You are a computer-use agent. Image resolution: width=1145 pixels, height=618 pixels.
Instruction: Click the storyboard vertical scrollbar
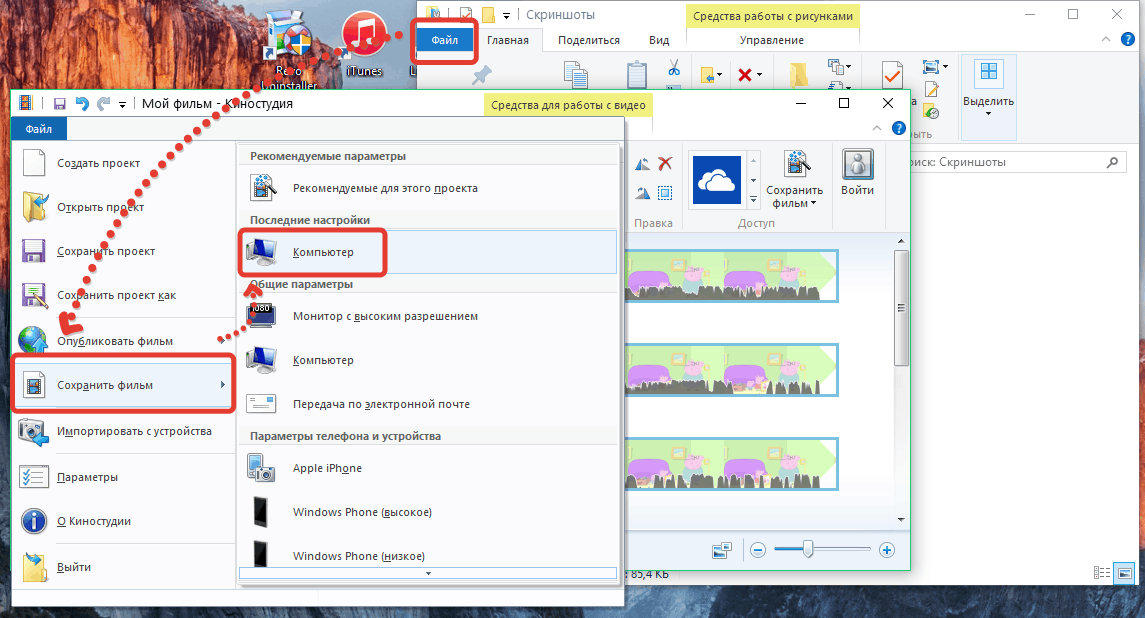tap(901, 308)
